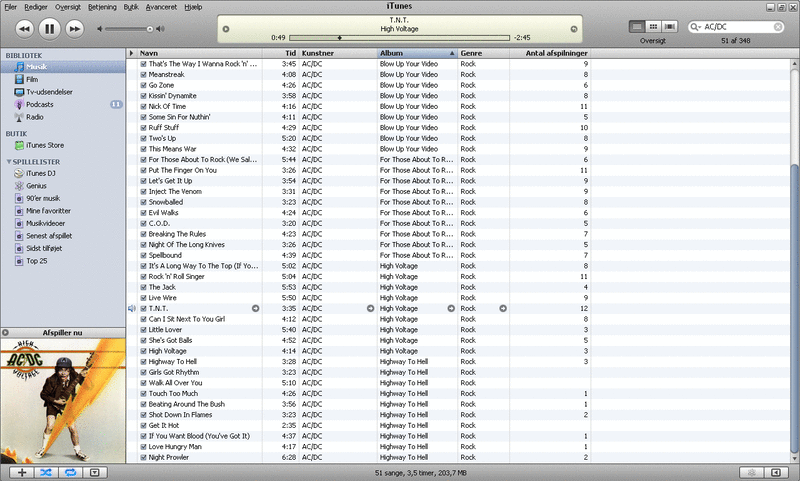Open search options magnifier dropdown

click(697, 27)
